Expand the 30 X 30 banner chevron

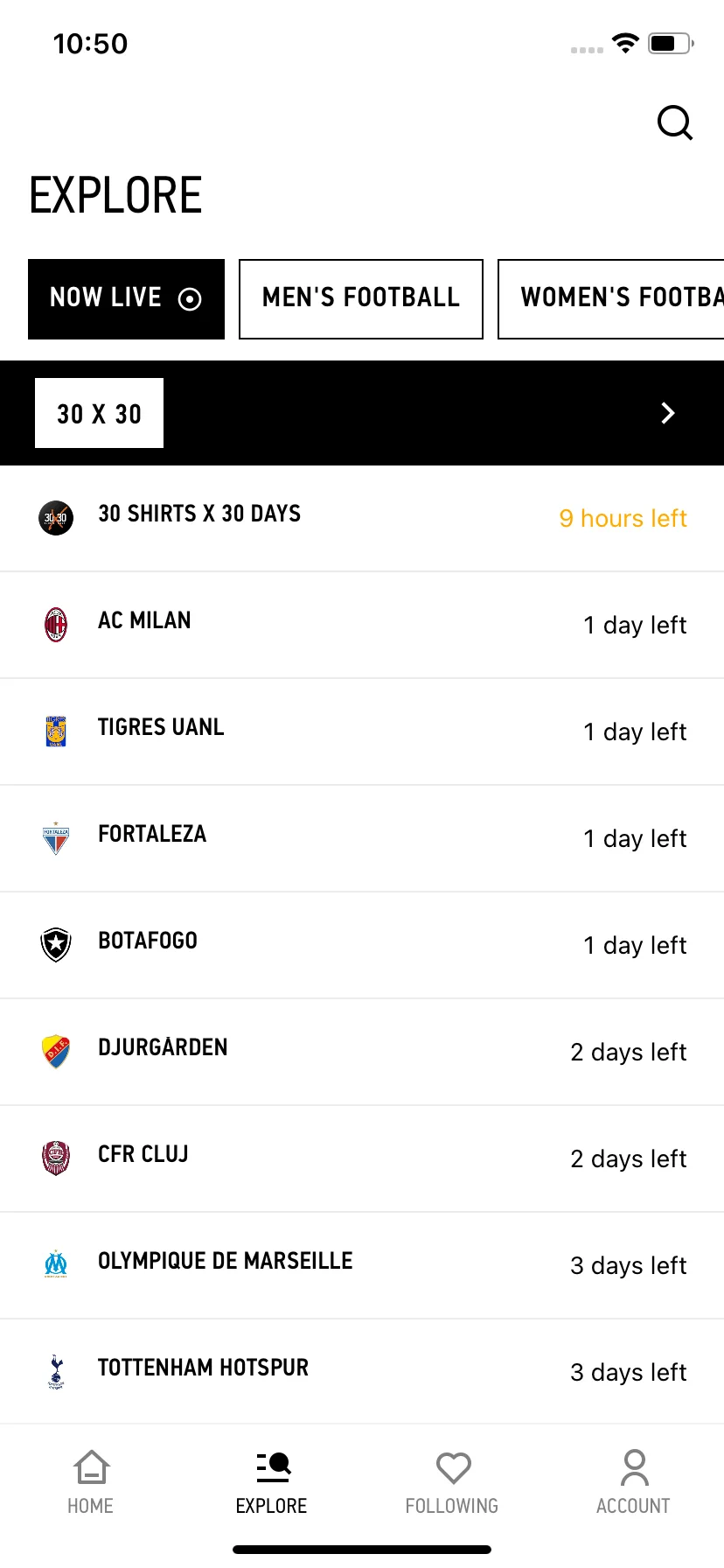tap(668, 413)
